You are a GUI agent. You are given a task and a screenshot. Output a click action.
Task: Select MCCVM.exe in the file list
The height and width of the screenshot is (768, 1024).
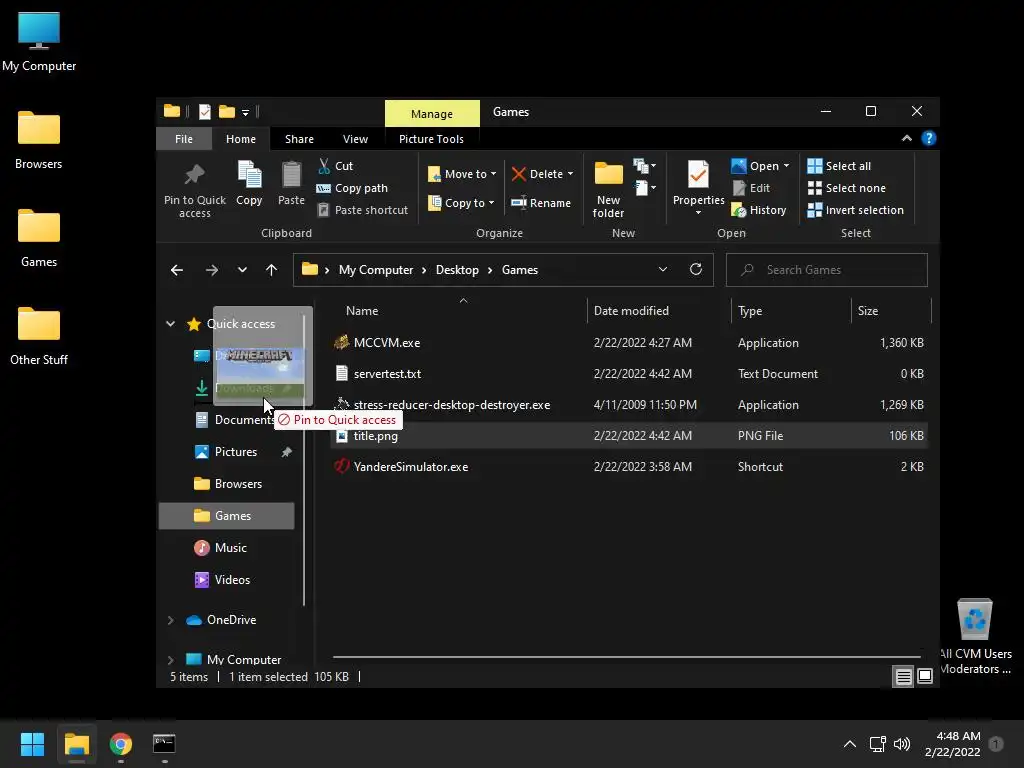tap(628, 342)
